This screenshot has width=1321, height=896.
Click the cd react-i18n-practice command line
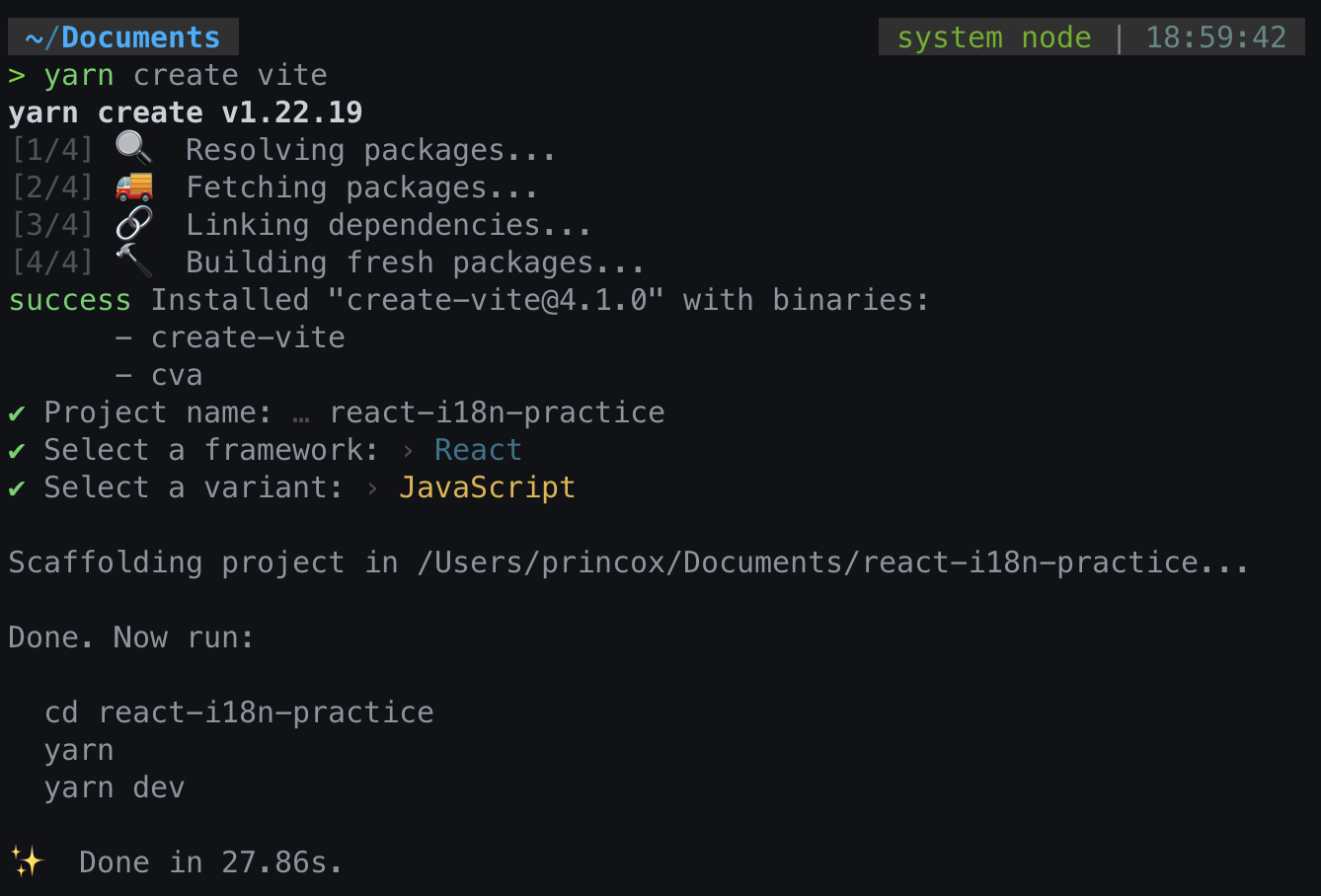point(239,712)
